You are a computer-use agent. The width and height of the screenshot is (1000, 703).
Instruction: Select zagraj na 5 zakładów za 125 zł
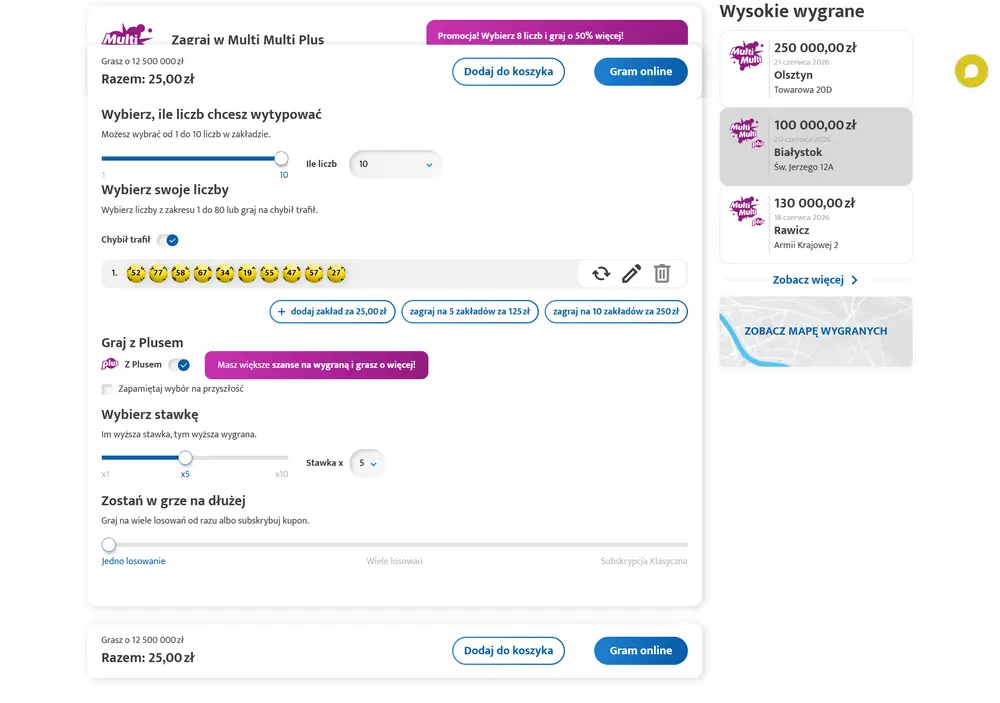point(470,311)
